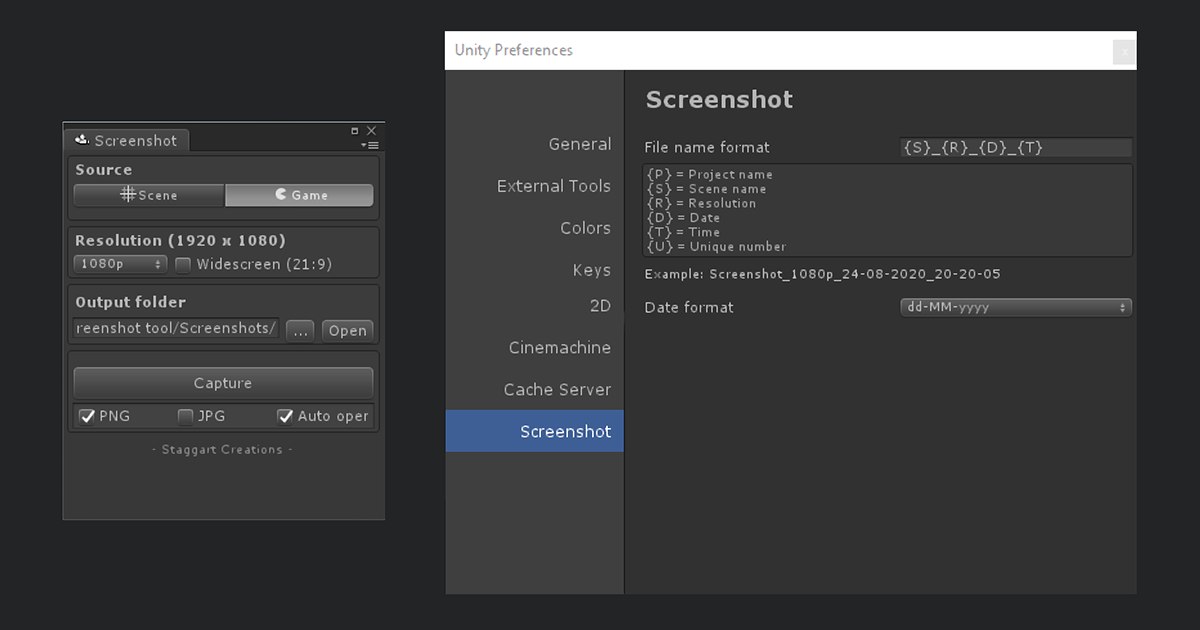Maximize the Screenshot panel
Screen dimensions: 1200x630
354,131
